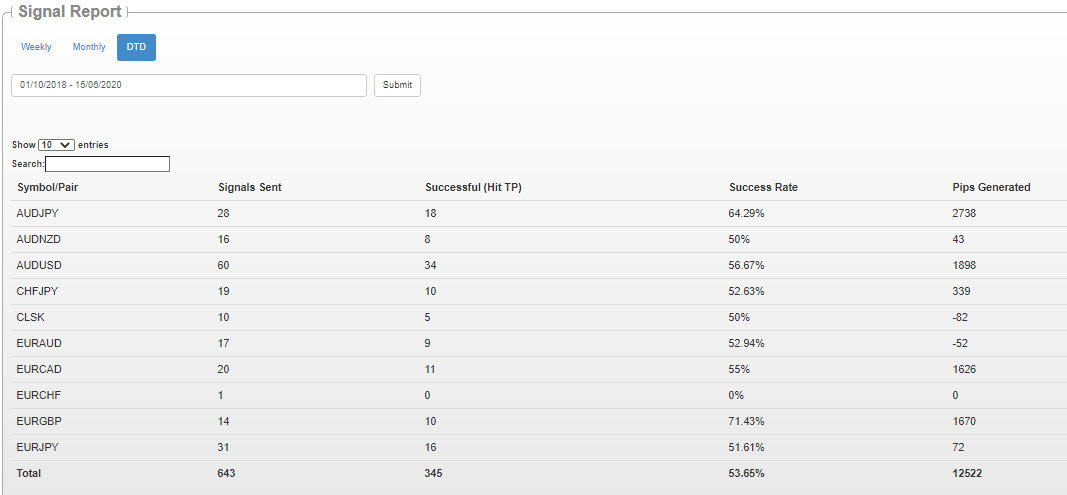Viewport: 1067px width, 495px height.
Task: Switch to the Monthly tab
Action: click(x=89, y=47)
